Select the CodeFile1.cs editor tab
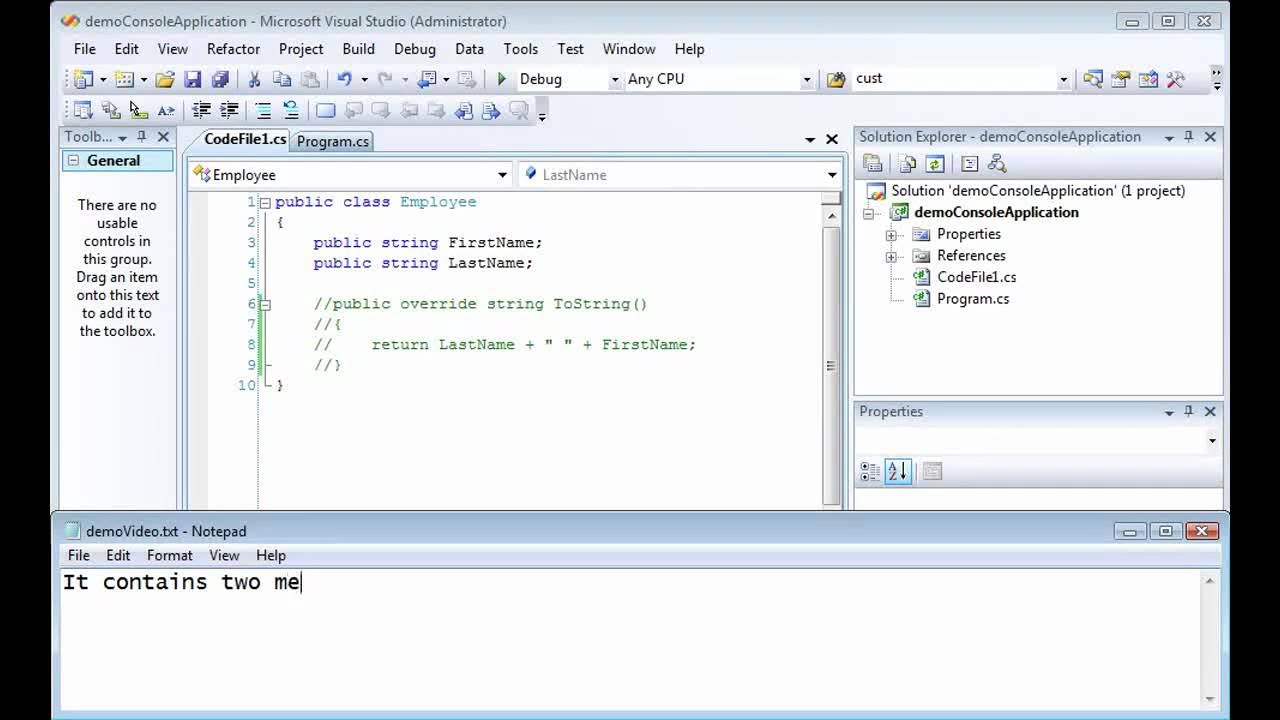The height and width of the screenshot is (720, 1280). (x=245, y=140)
